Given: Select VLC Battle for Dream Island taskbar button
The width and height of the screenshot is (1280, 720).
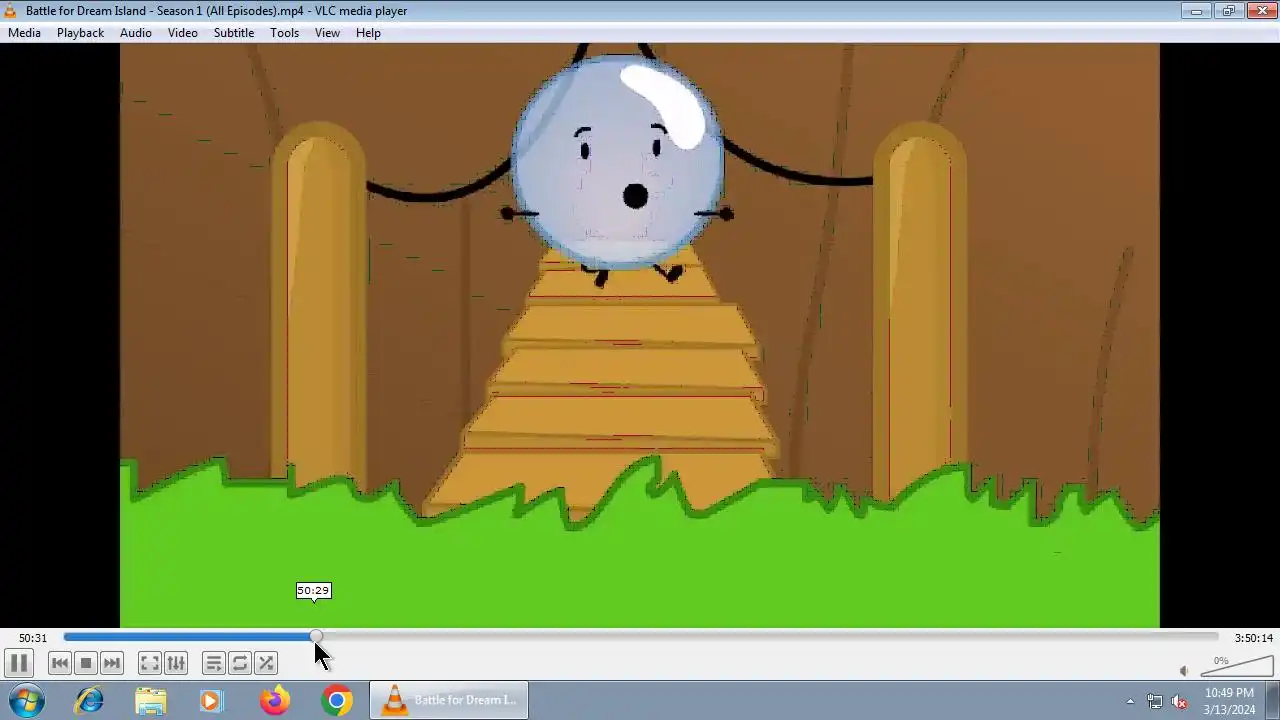Looking at the screenshot, I should [449, 700].
